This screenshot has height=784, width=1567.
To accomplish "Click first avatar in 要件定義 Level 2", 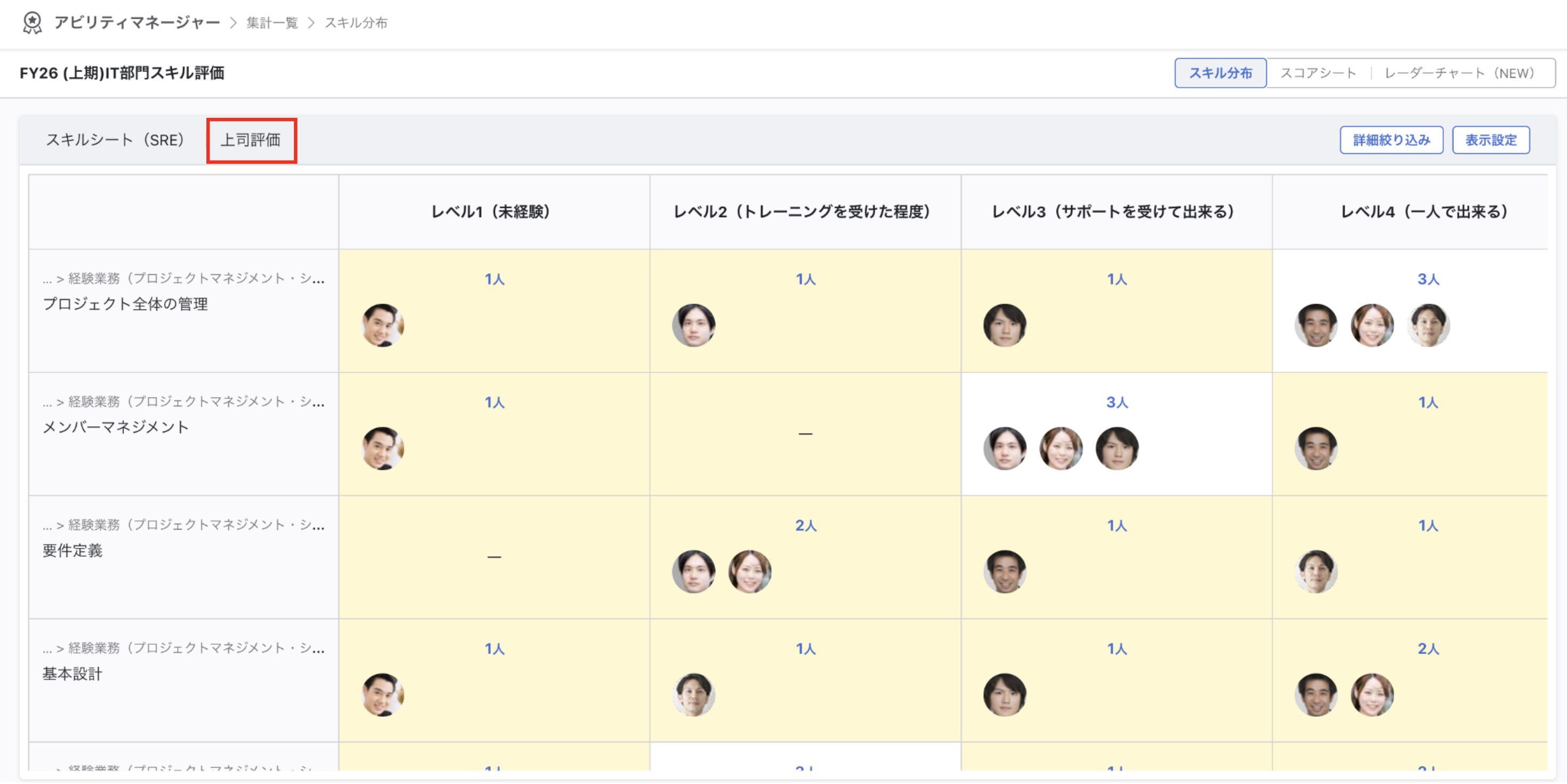I will [693, 572].
